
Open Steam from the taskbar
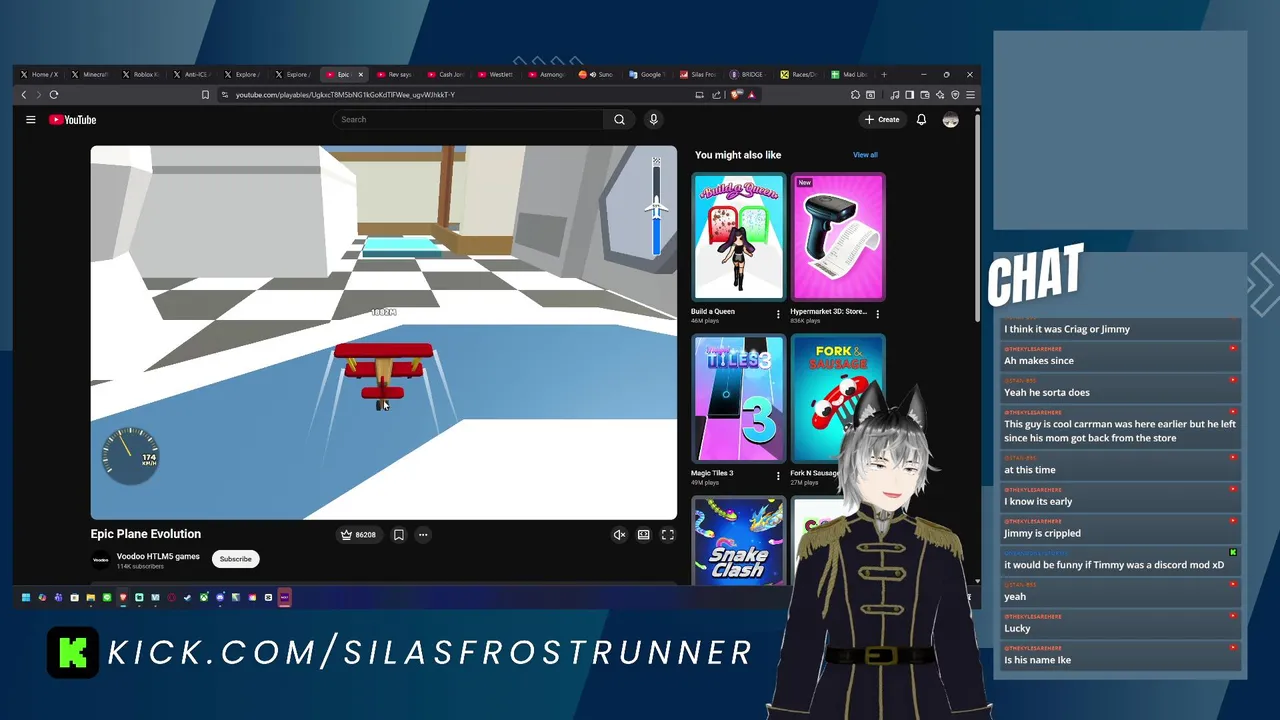187,597
